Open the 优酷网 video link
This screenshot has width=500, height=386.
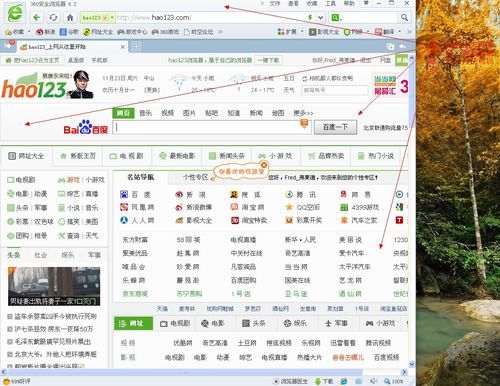183,343
